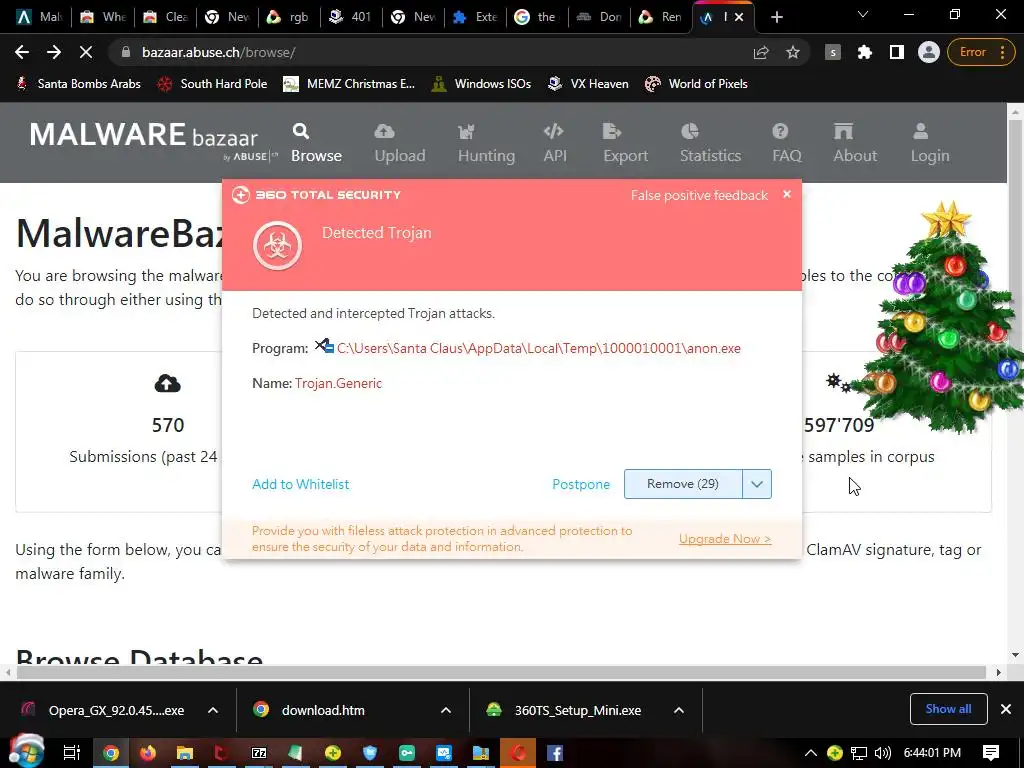Click Postpone in the Trojan alert

coord(581,484)
